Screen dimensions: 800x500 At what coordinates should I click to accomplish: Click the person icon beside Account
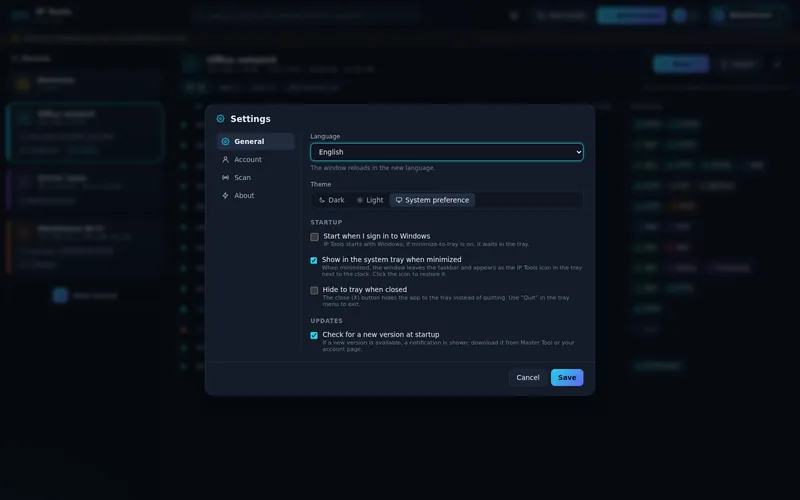(225, 160)
